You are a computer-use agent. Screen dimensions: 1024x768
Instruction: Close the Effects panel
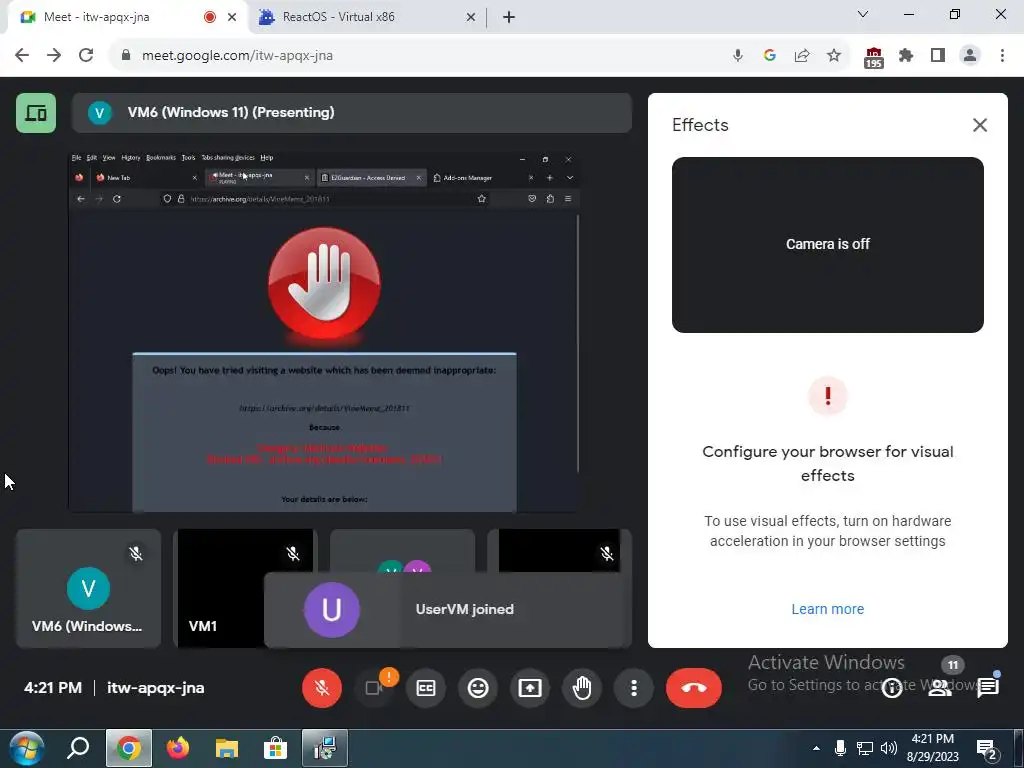pos(980,125)
